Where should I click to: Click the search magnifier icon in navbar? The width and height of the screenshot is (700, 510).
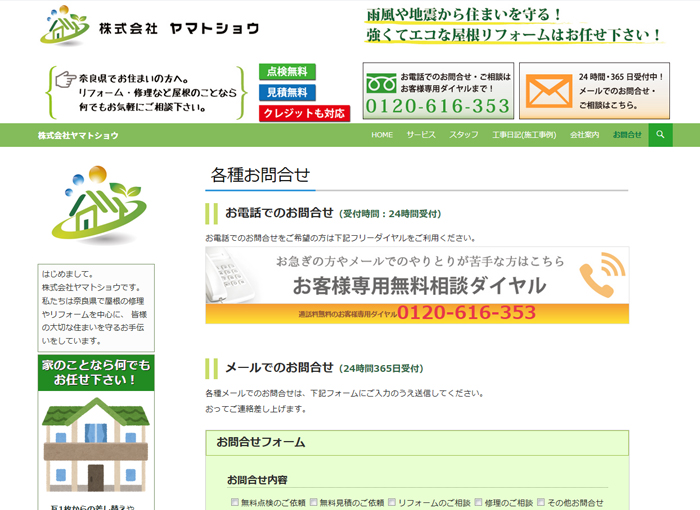tap(660, 135)
